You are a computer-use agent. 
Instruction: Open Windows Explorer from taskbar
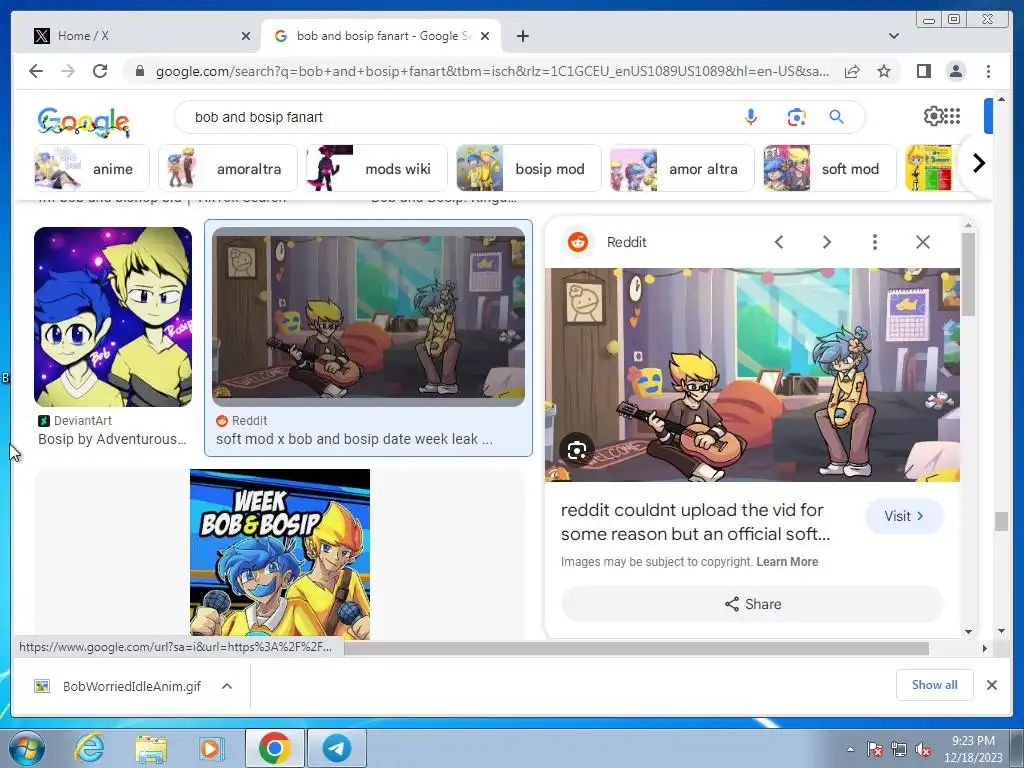click(151, 748)
